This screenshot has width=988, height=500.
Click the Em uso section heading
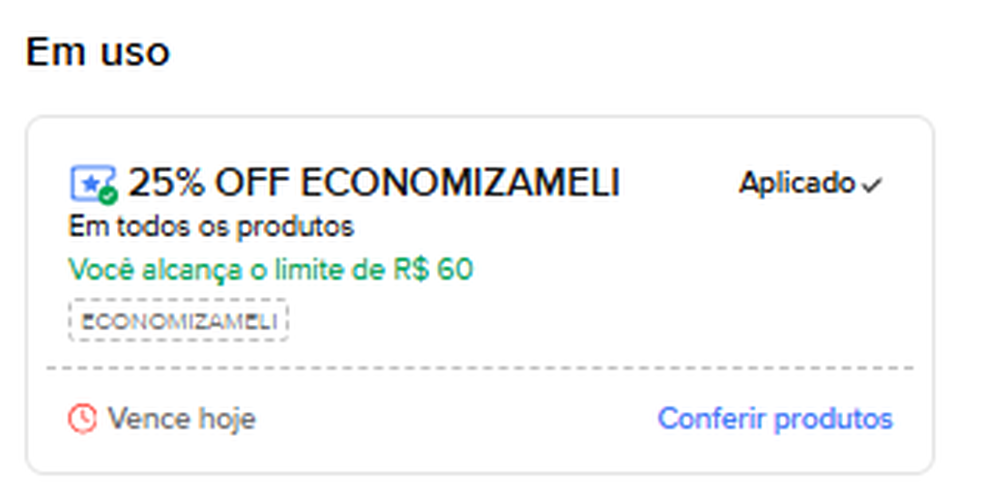[97, 52]
